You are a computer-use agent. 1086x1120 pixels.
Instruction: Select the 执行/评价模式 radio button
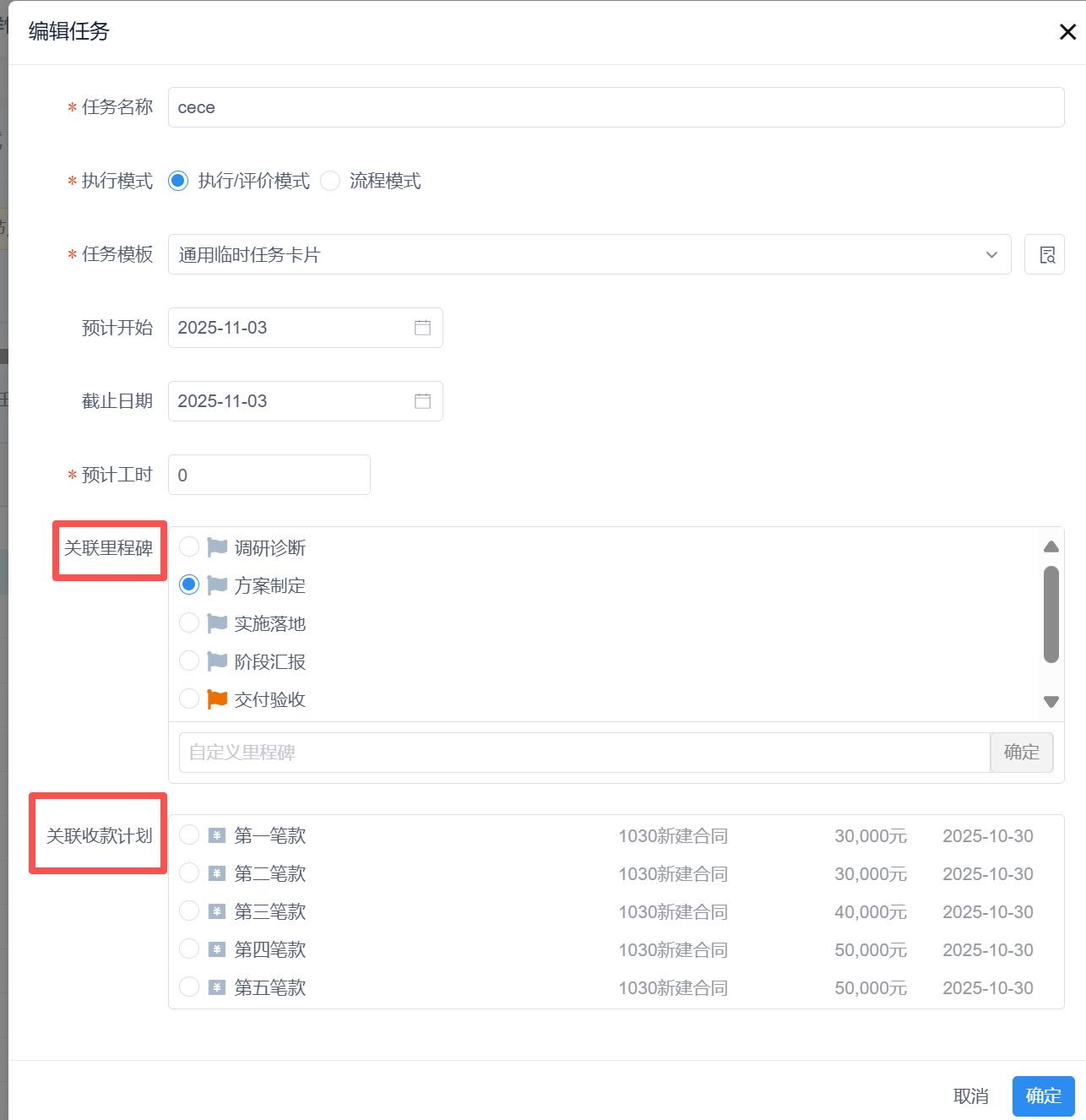[178, 181]
